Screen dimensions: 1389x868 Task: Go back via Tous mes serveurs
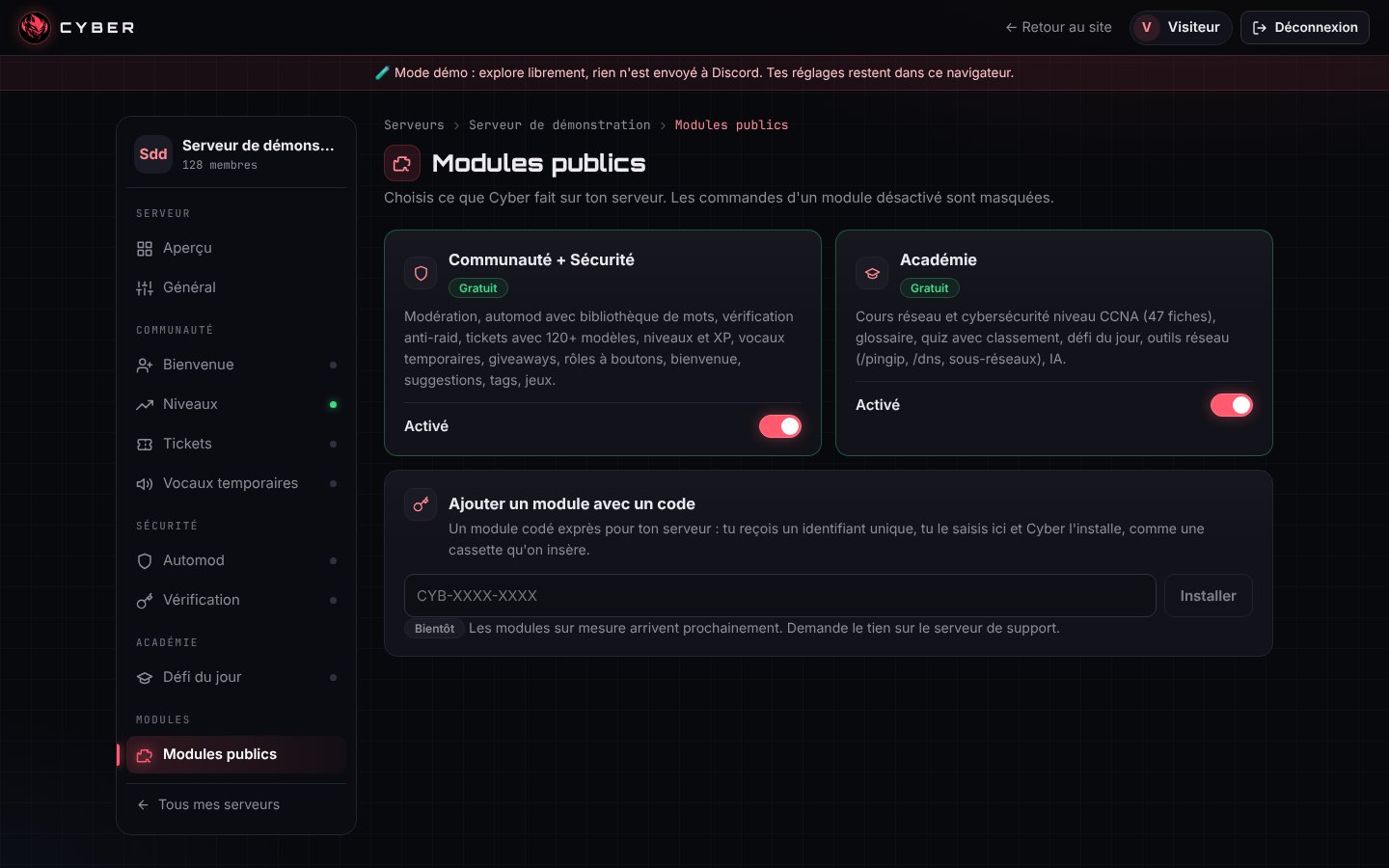(236, 805)
